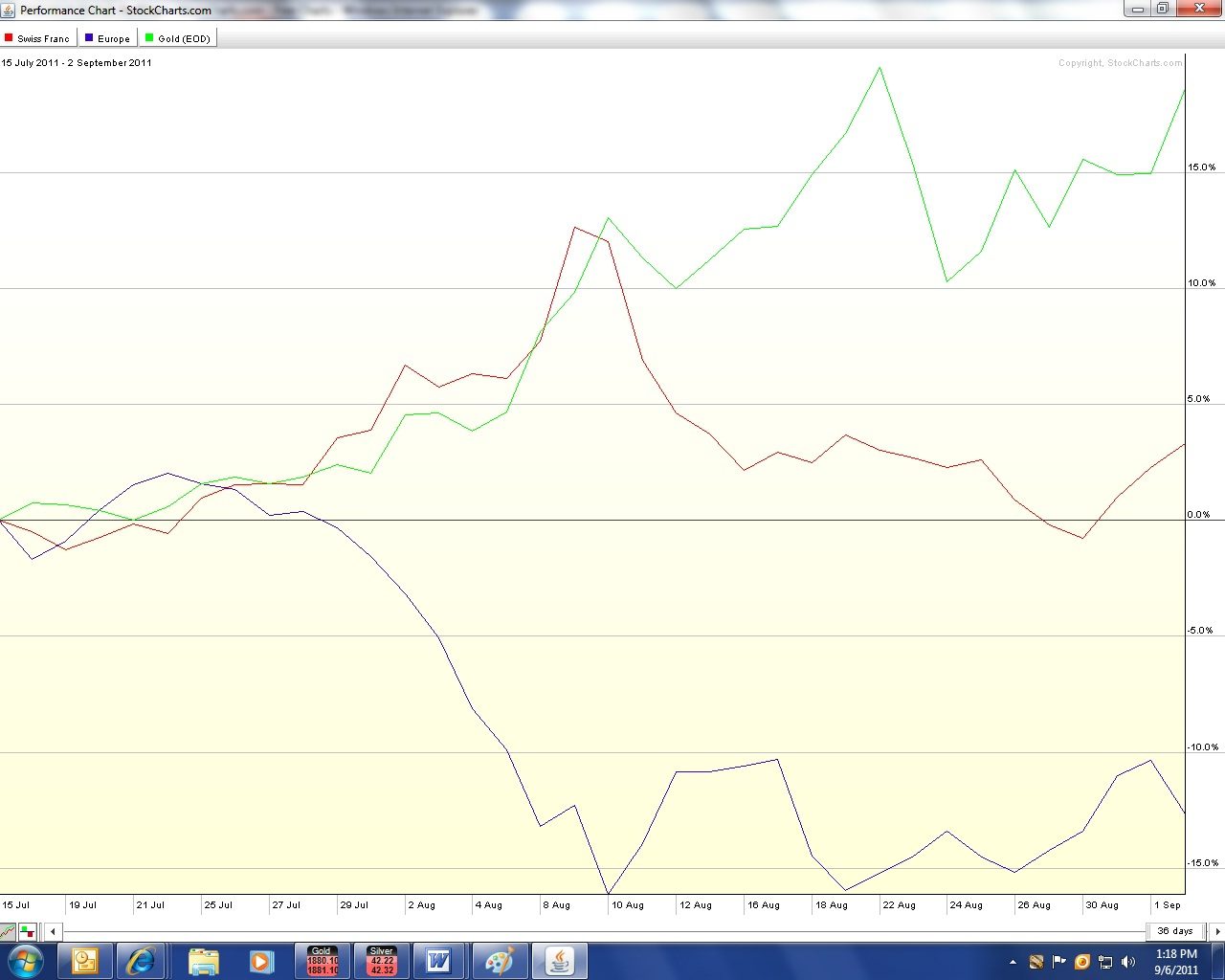Toggle the Swiss Franc series tab
Viewport: 1225px width, 980px height.
37,38
